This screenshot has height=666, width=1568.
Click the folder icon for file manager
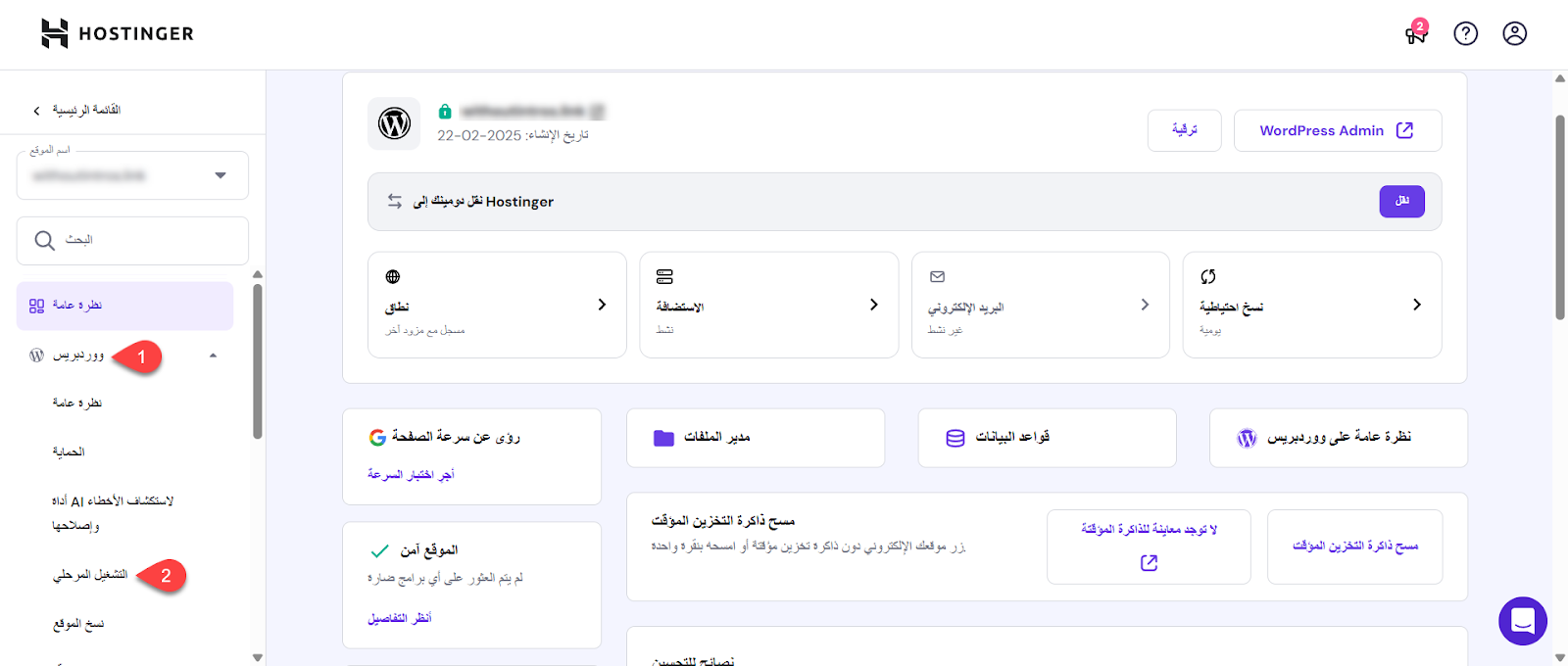tap(663, 438)
